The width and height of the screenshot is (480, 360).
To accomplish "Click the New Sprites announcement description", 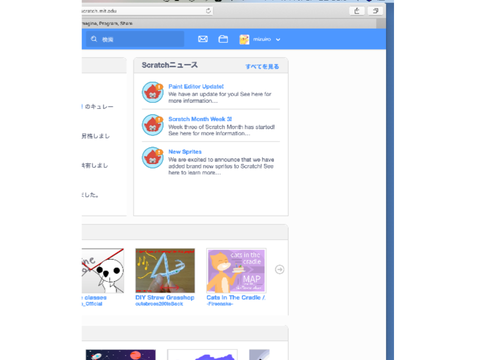I will pos(221,166).
